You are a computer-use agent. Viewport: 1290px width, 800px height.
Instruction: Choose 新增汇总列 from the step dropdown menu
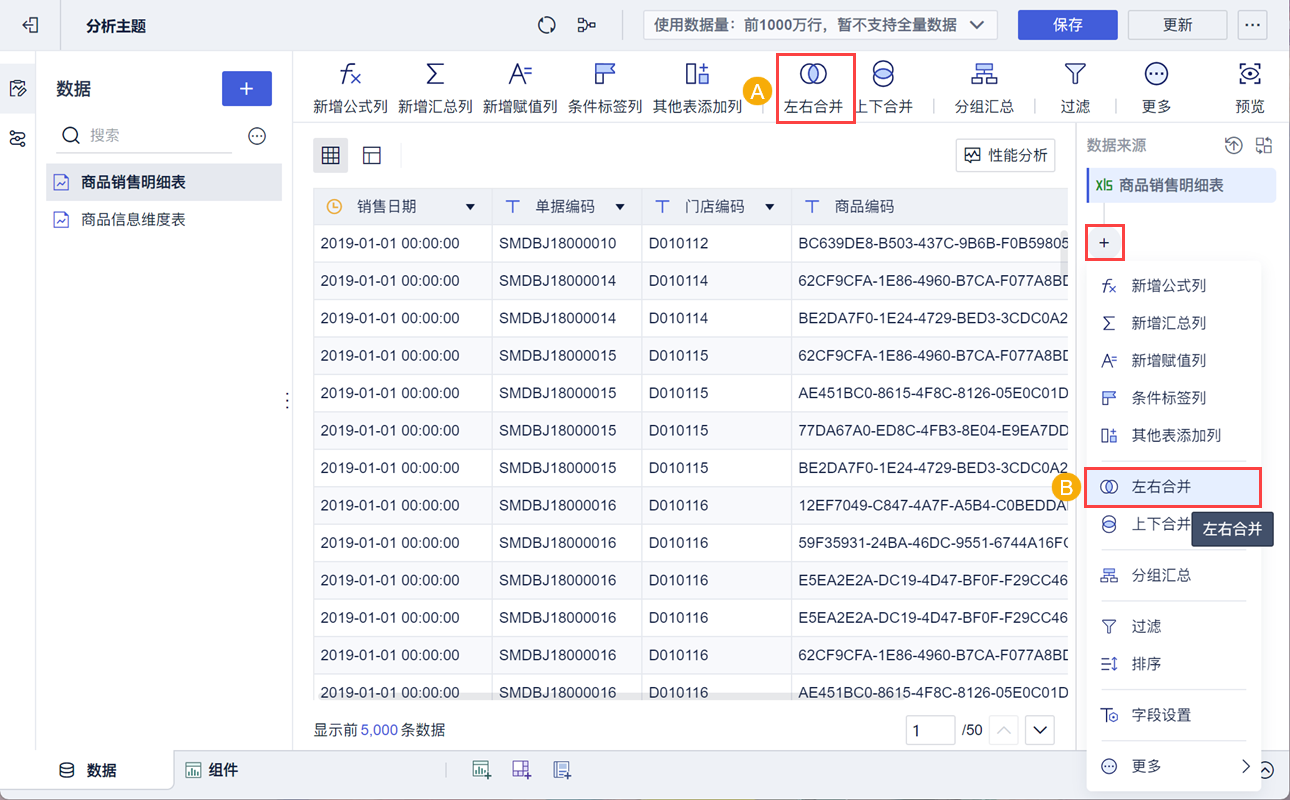(x=1172, y=323)
